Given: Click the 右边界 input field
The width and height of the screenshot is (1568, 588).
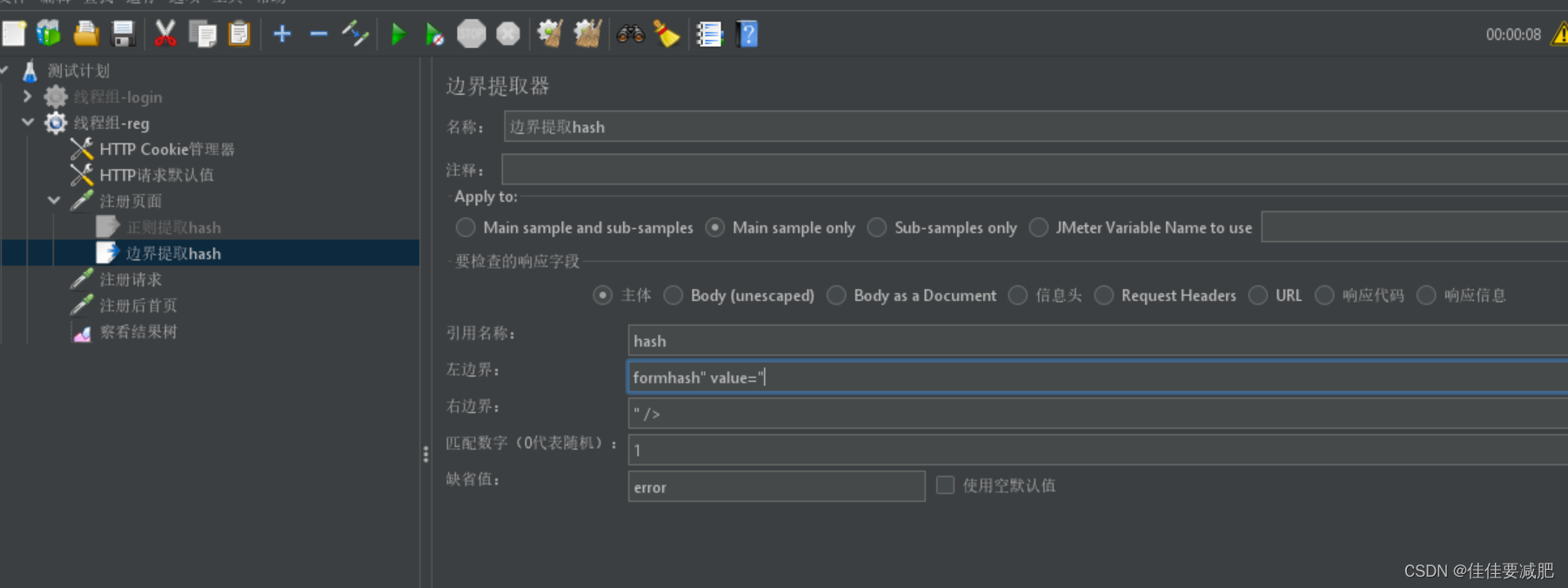Looking at the screenshot, I should [1098, 414].
